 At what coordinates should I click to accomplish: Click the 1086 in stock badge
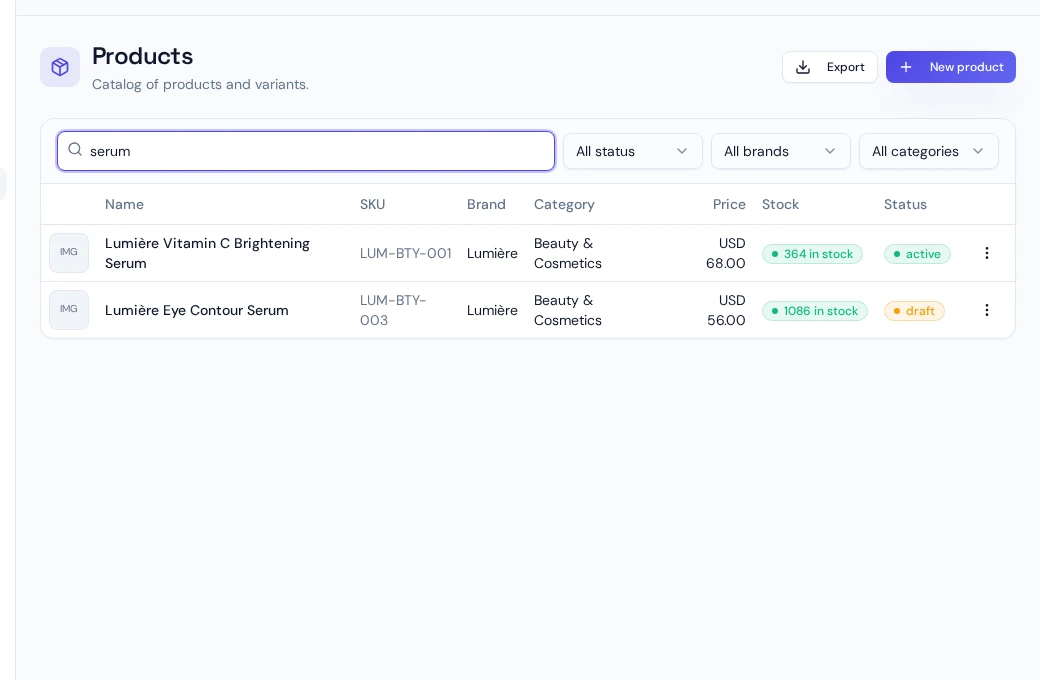tap(814, 310)
